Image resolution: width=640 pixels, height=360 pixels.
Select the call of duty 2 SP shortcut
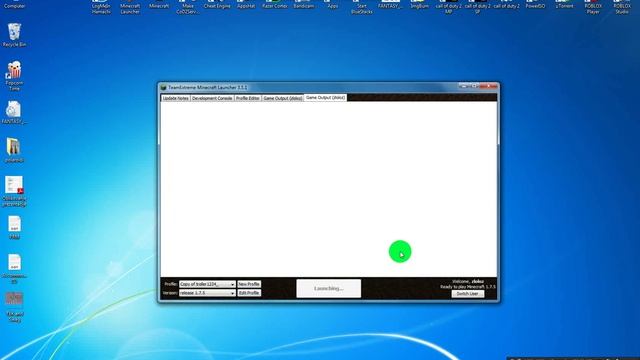point(477,7)
